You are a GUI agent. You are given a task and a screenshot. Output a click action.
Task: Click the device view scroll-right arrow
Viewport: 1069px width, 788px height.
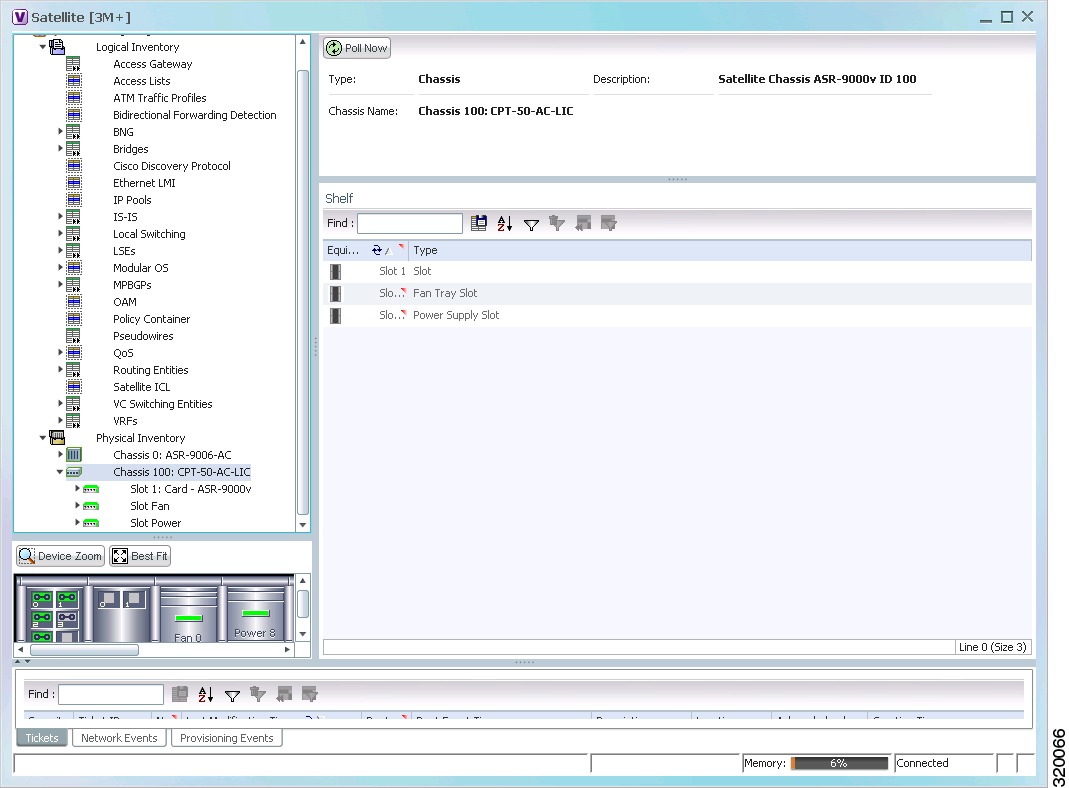(x=287, y=650)
